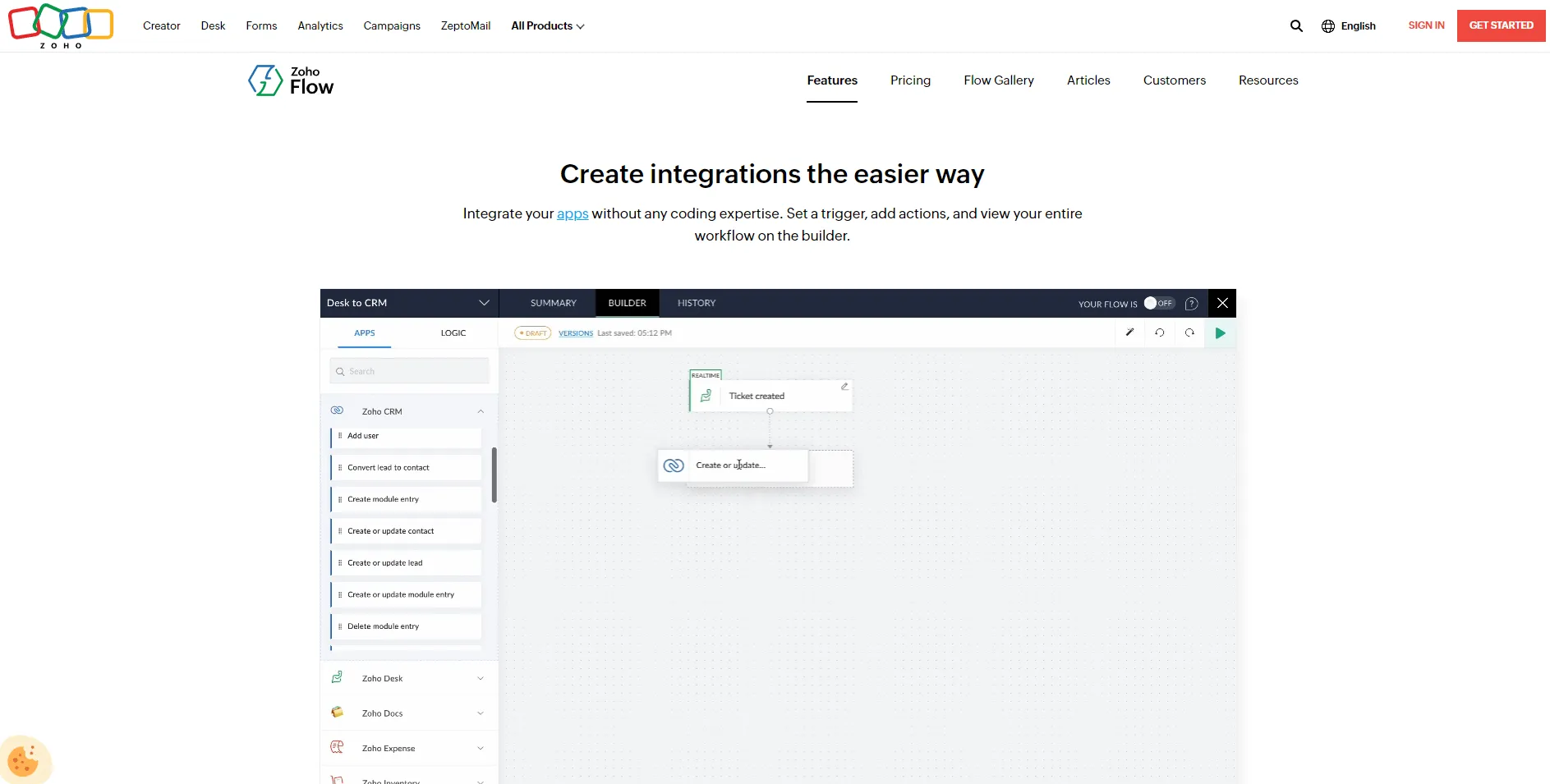Click the Zoho Desk app icon
The height and width of the screenshot is (784, 1550).
tap(337, 677)
